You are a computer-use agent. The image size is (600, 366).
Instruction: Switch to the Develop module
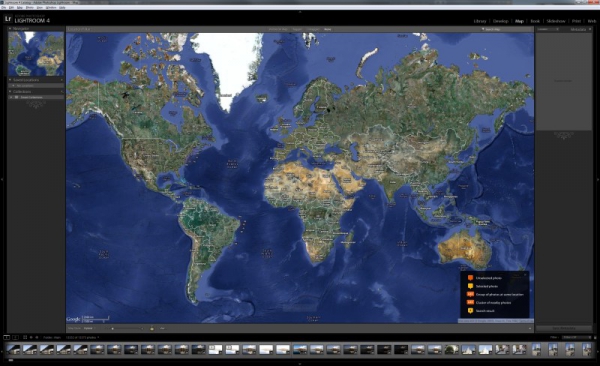tap(501, 21)
